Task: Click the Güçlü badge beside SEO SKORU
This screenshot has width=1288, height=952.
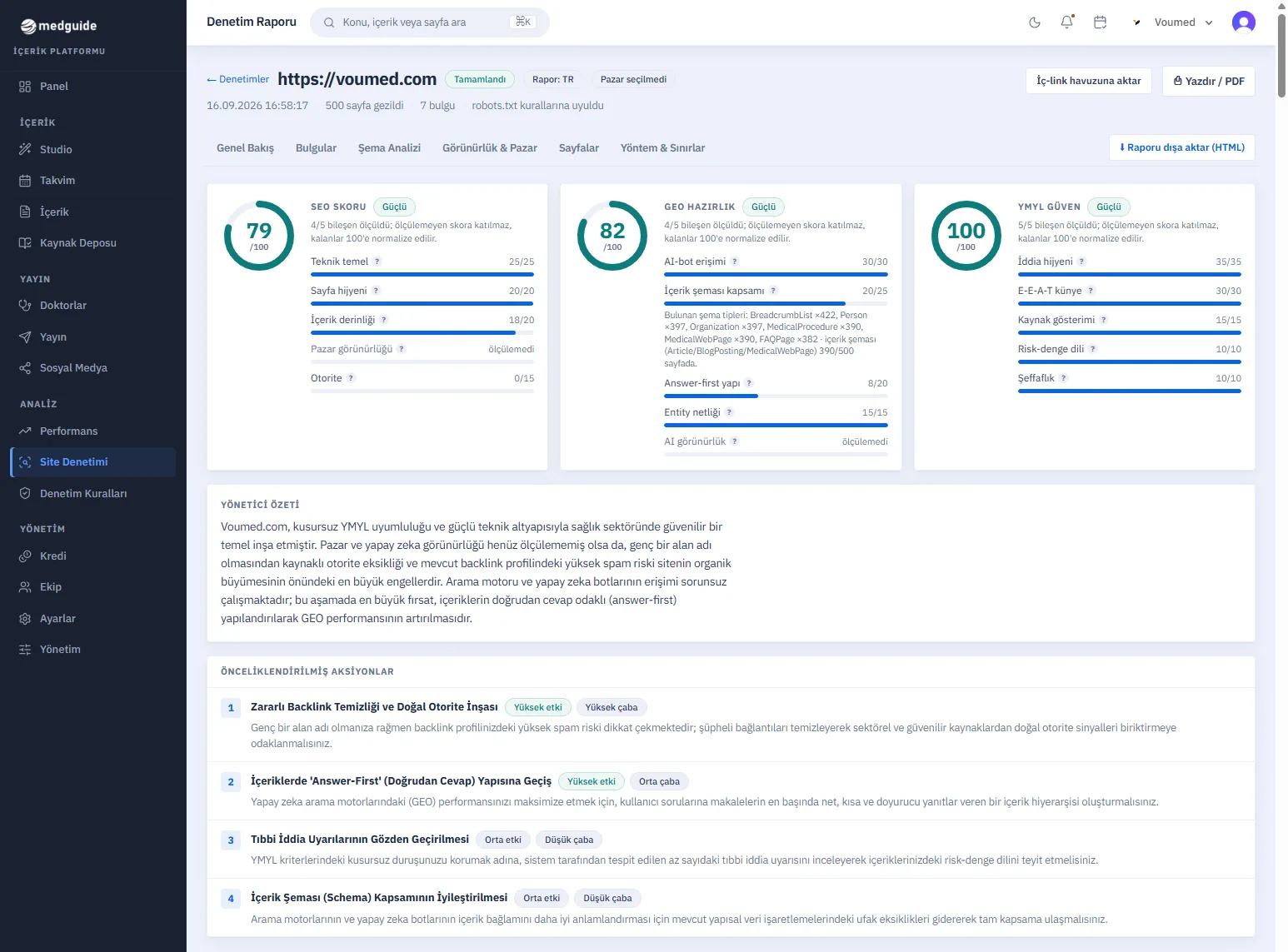Action: (x=395, y=207)
